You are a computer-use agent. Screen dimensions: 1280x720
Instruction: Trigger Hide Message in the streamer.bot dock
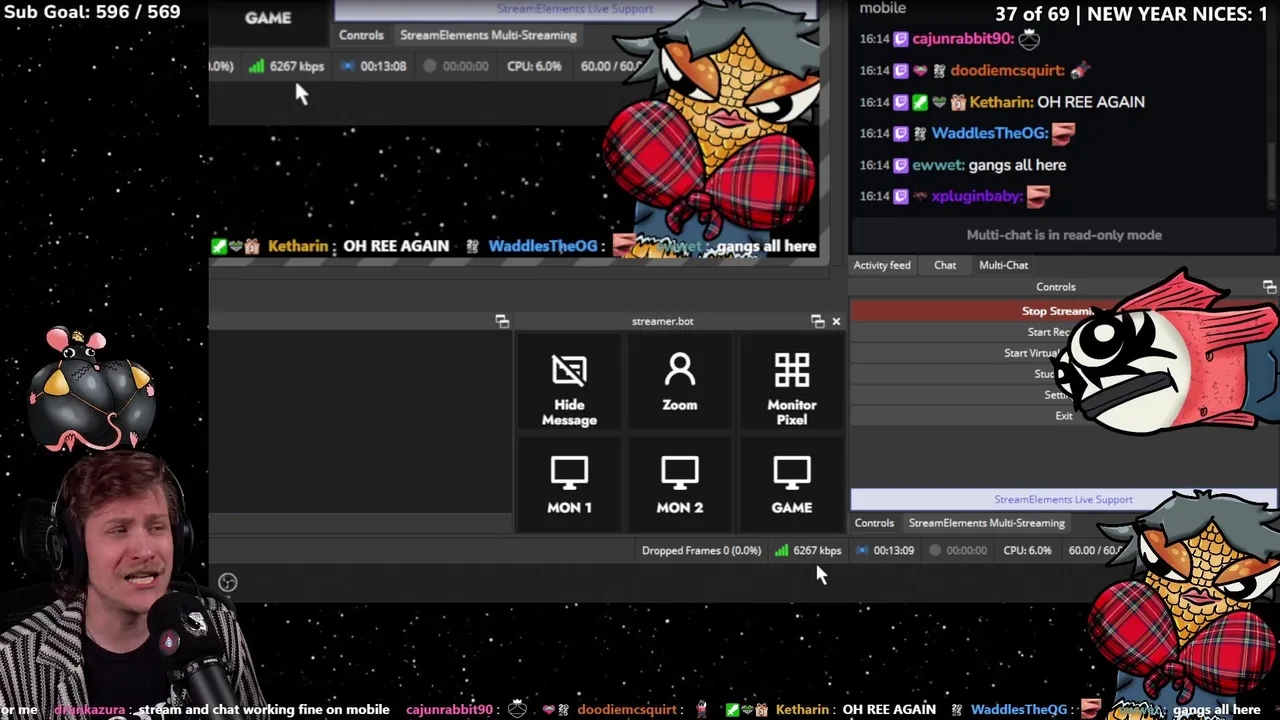(x=569, y=390)
